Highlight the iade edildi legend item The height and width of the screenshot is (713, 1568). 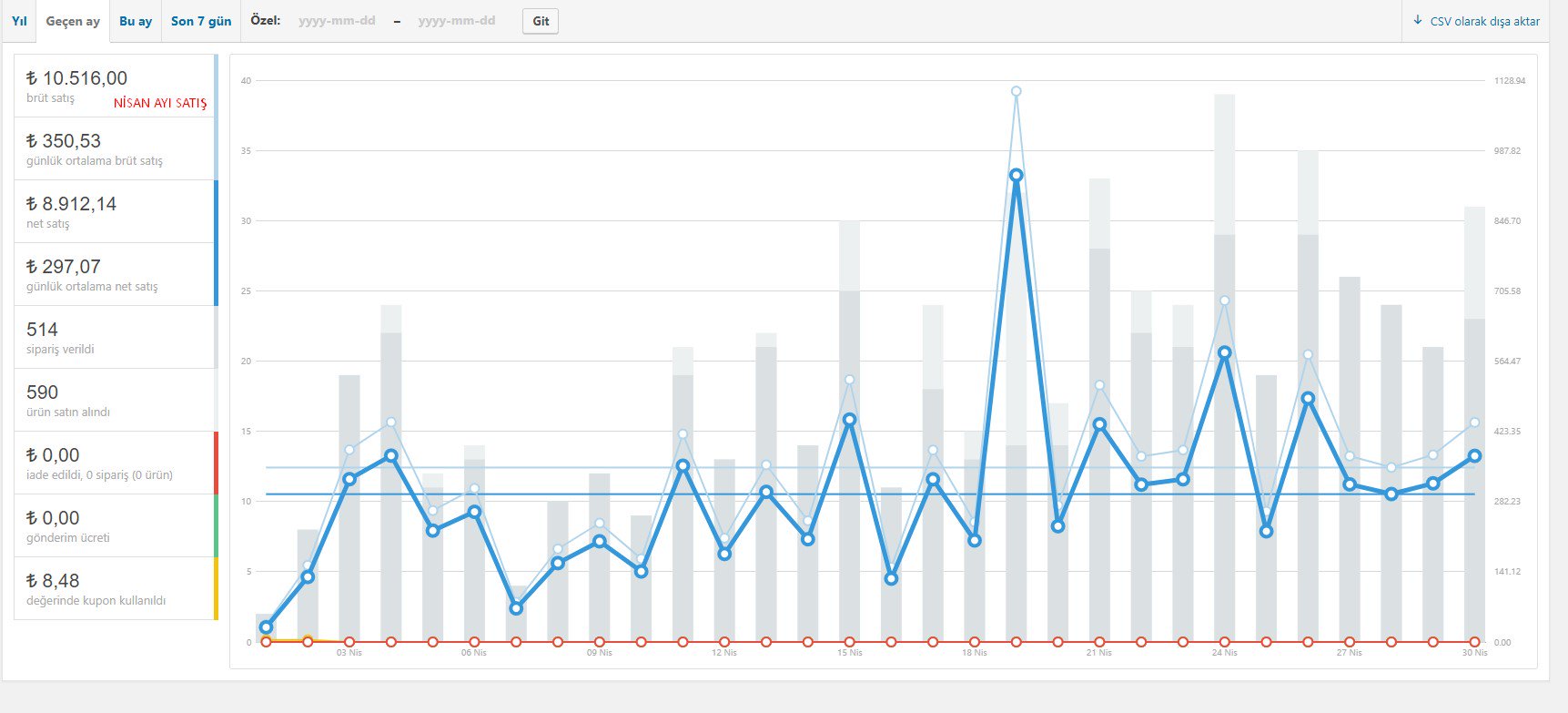(x=116, y=463)
